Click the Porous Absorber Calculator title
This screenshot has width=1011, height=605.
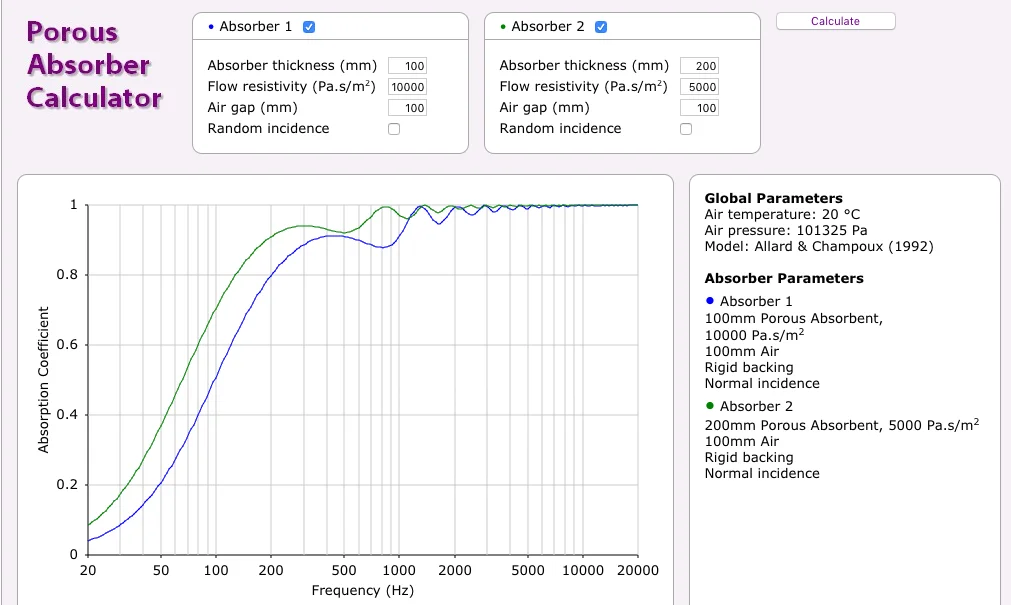(x=94, y=65)
